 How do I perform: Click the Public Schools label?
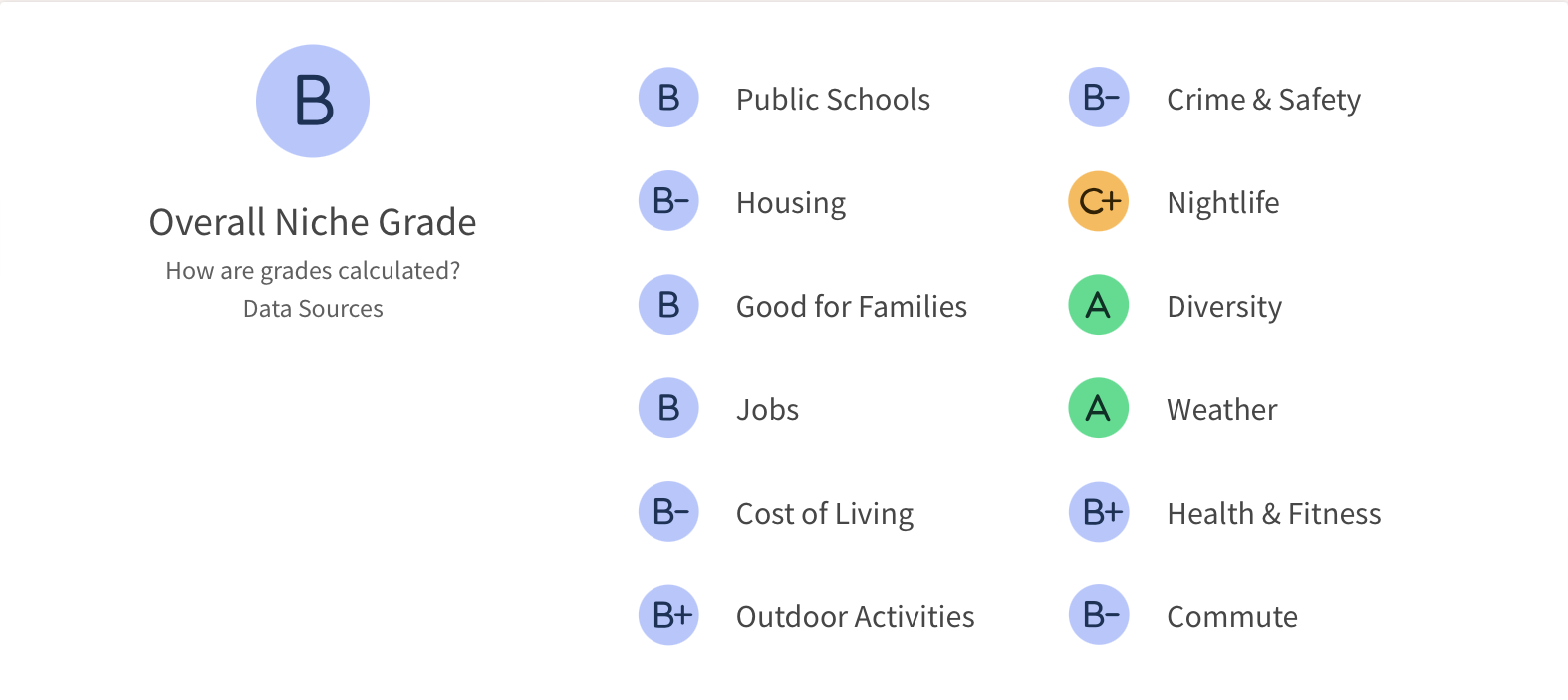tap(833, 99)
